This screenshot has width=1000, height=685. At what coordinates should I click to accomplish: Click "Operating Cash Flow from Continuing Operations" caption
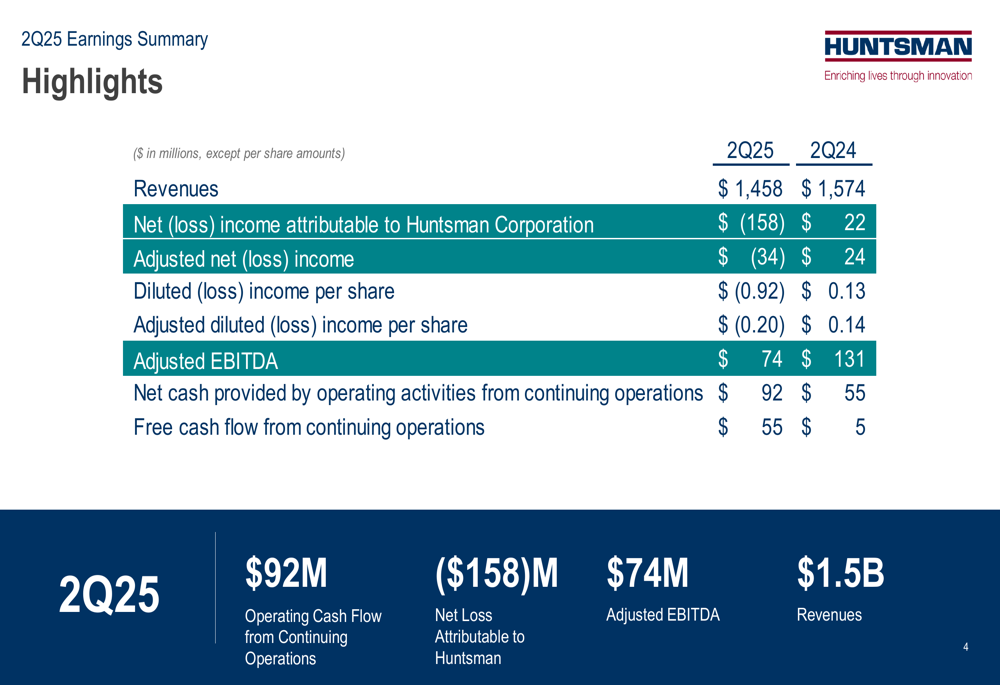(313, 637)
